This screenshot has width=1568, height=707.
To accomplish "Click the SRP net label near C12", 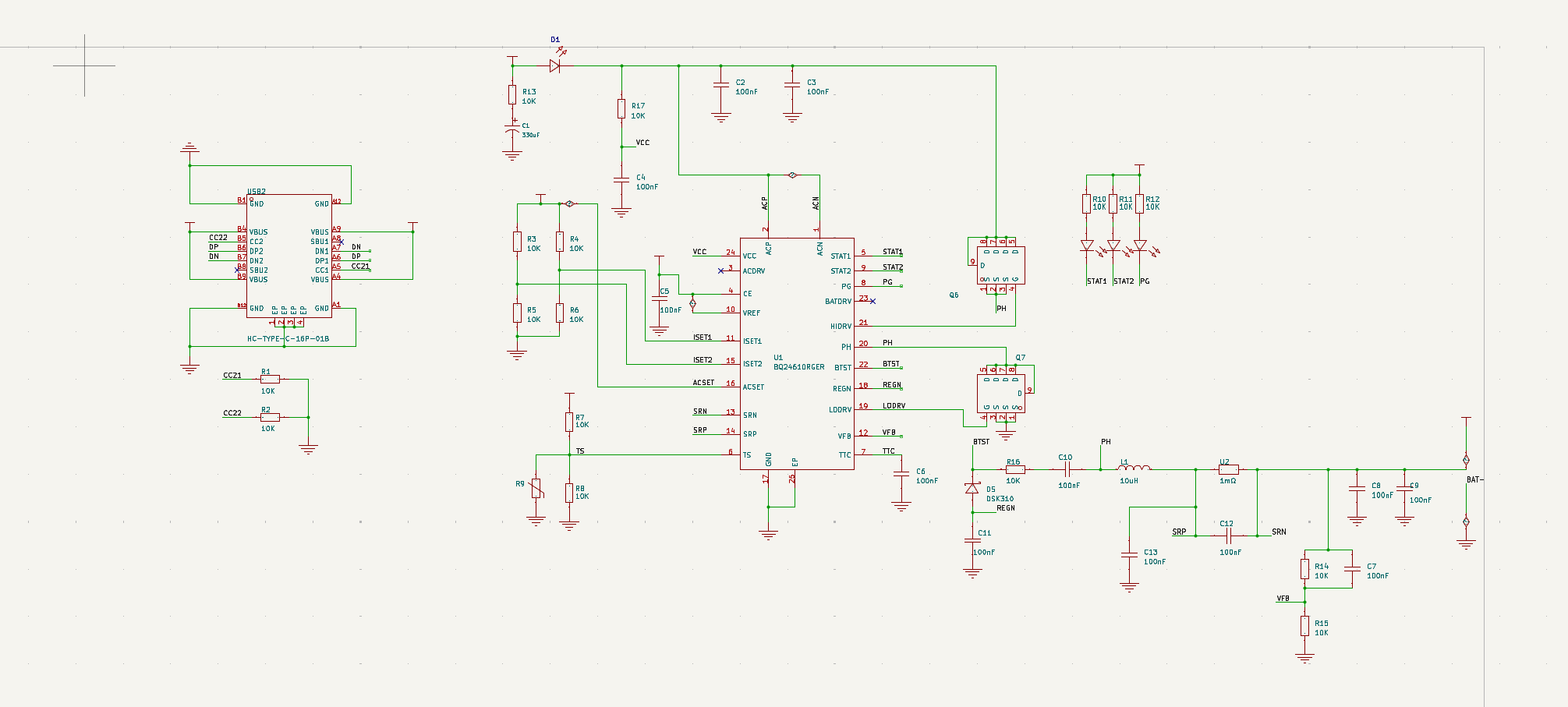I will 1179,532.
